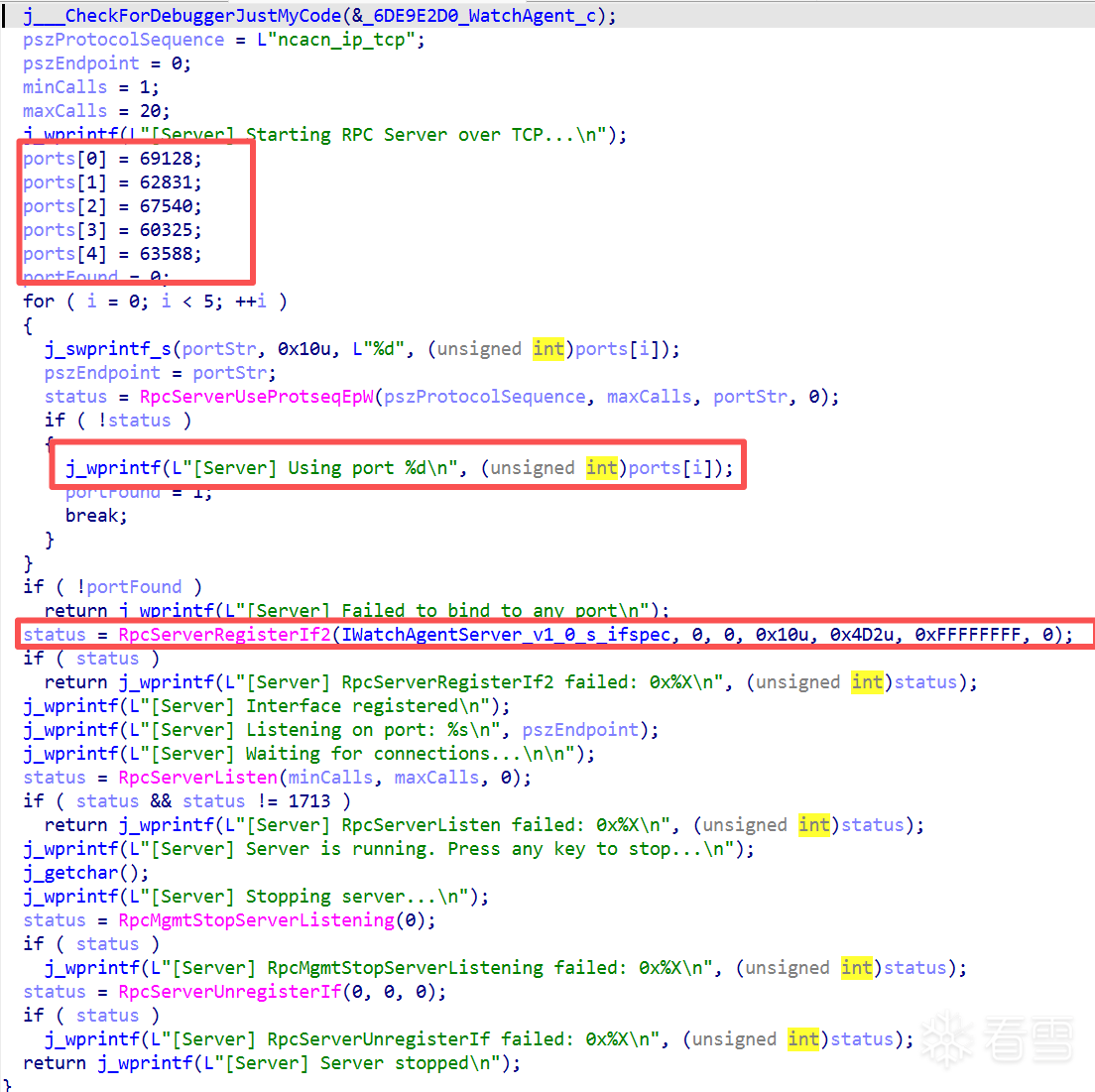1095x1092 pixels.
Task: Select the value 69128 assigned to ports[0]
Action: (x=170, y=159)
